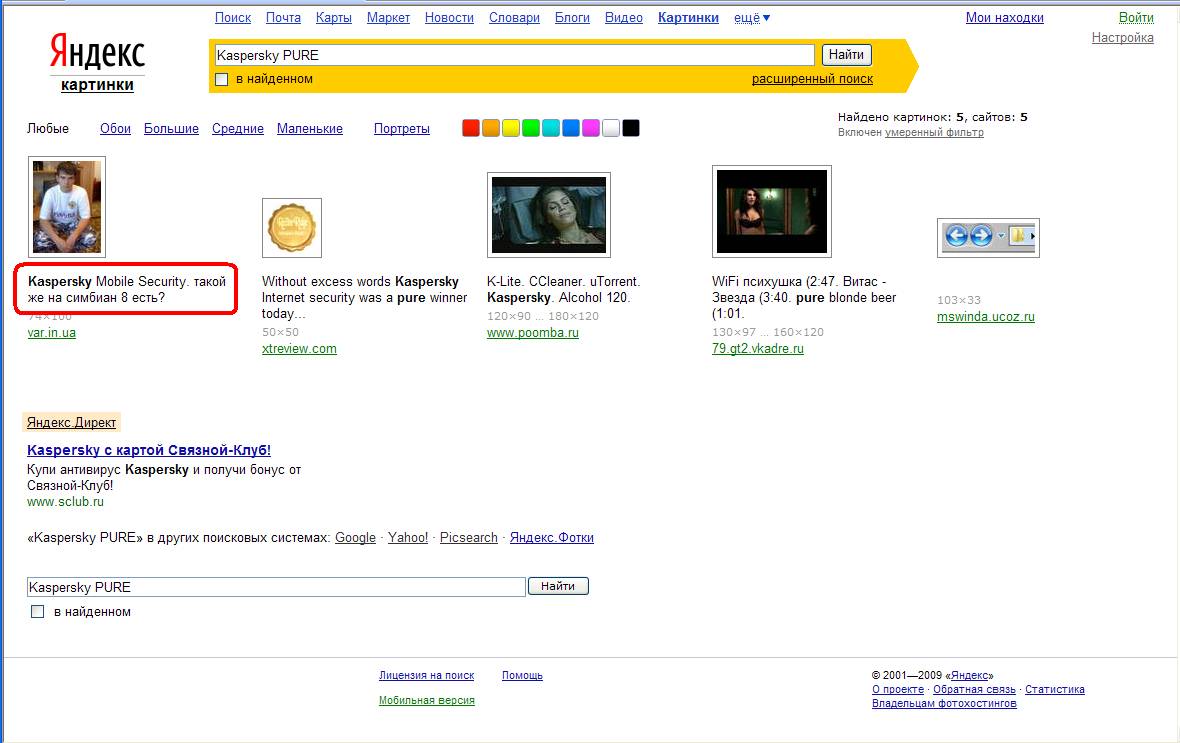The image size is (1180, 743).
Task: Open the Поиск service link
Action: point(233,17)
